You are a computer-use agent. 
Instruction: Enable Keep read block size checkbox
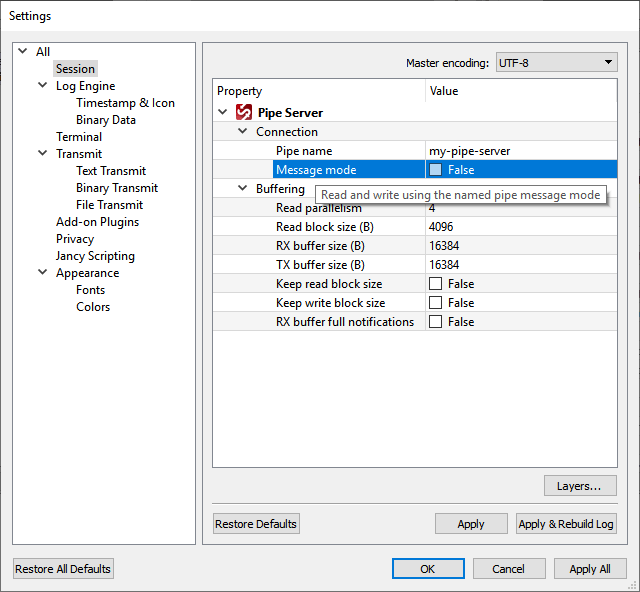tap(436, 283)
